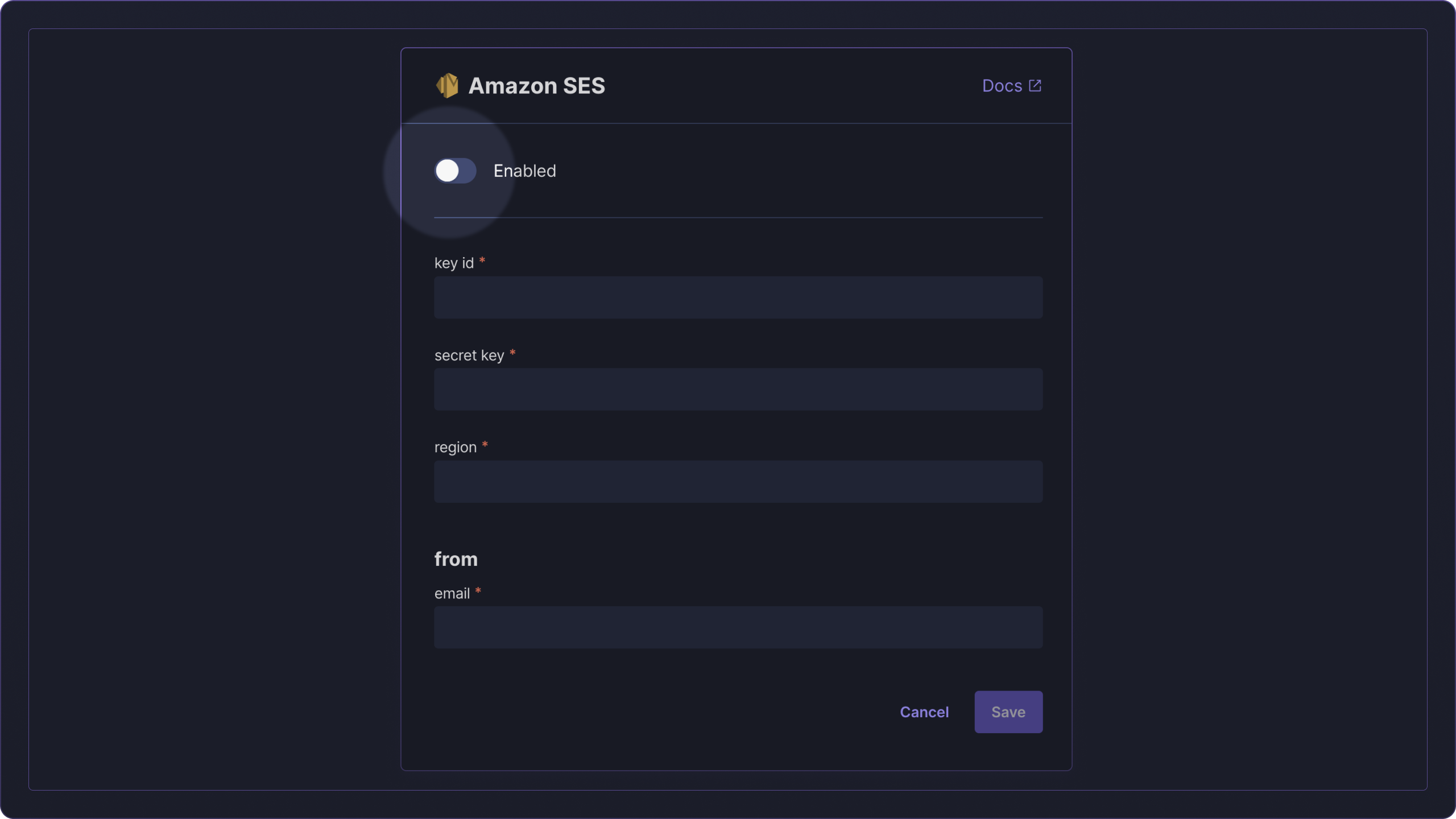Click the Enabled label text
The height and width of the screenshot is (819, 1456).
tap(524, 171)
